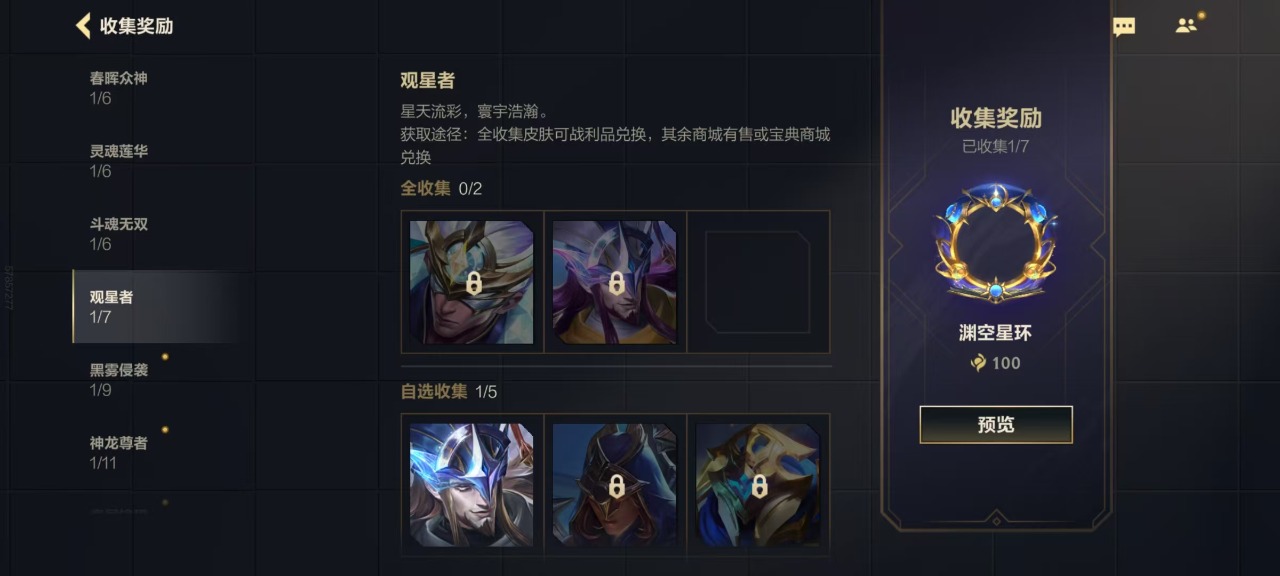Screen dimensions: 1280x576
Task: Tap the 收集奖励 page title
Action: coord(136,26)
